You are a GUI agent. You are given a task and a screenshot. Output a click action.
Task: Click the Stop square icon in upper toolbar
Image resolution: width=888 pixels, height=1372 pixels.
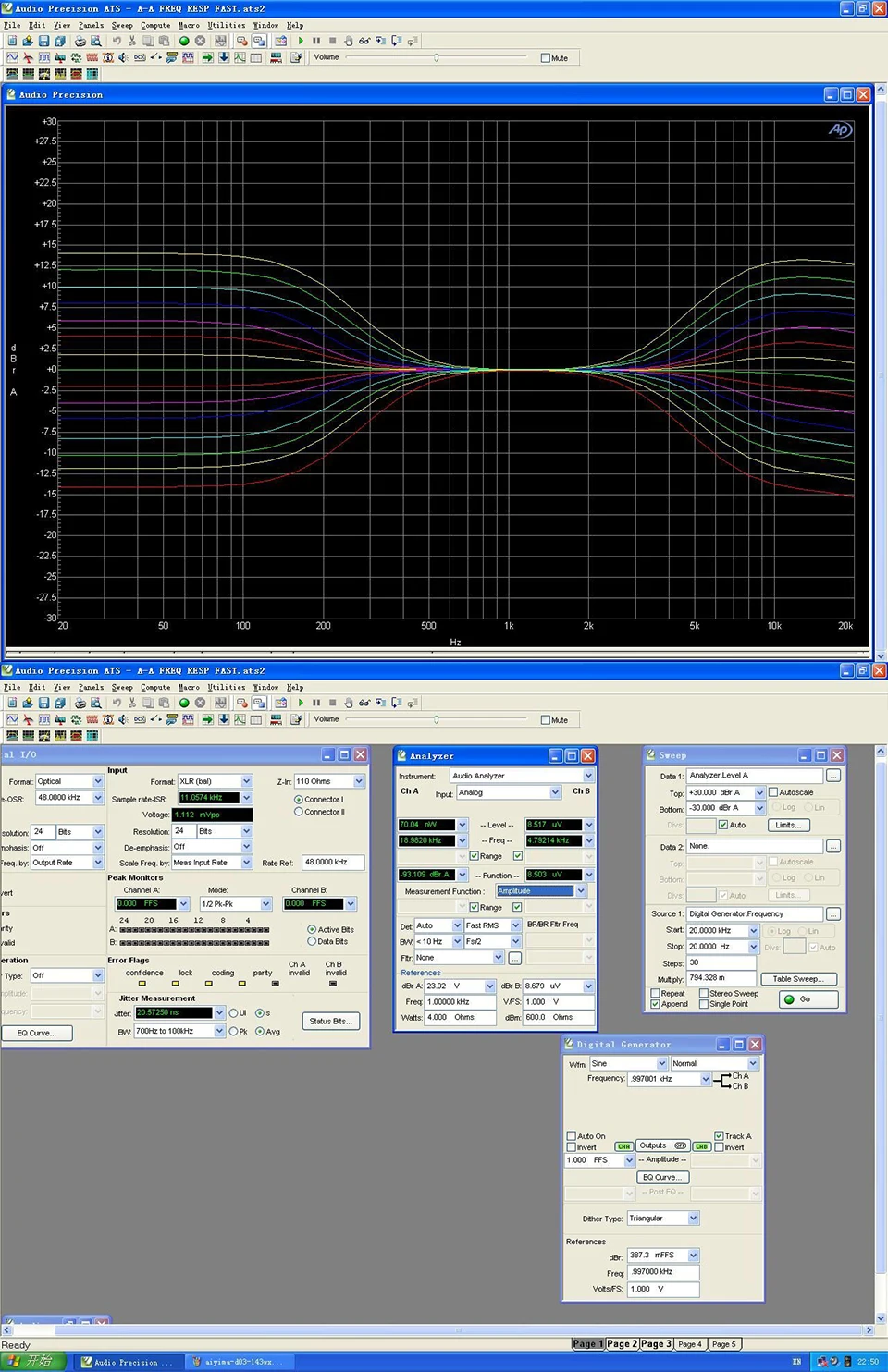(x=332, y=41)
